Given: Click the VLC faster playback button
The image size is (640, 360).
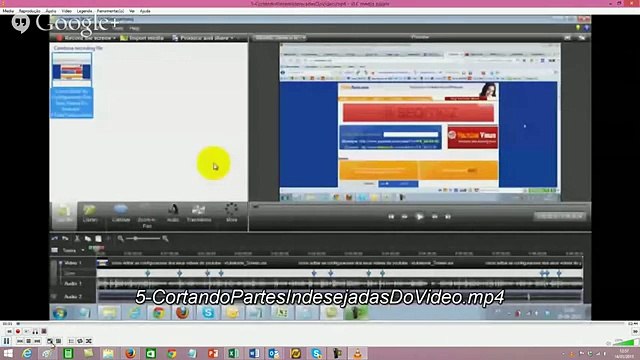Looking at the screenshot, I should click(x=635, y=331).
